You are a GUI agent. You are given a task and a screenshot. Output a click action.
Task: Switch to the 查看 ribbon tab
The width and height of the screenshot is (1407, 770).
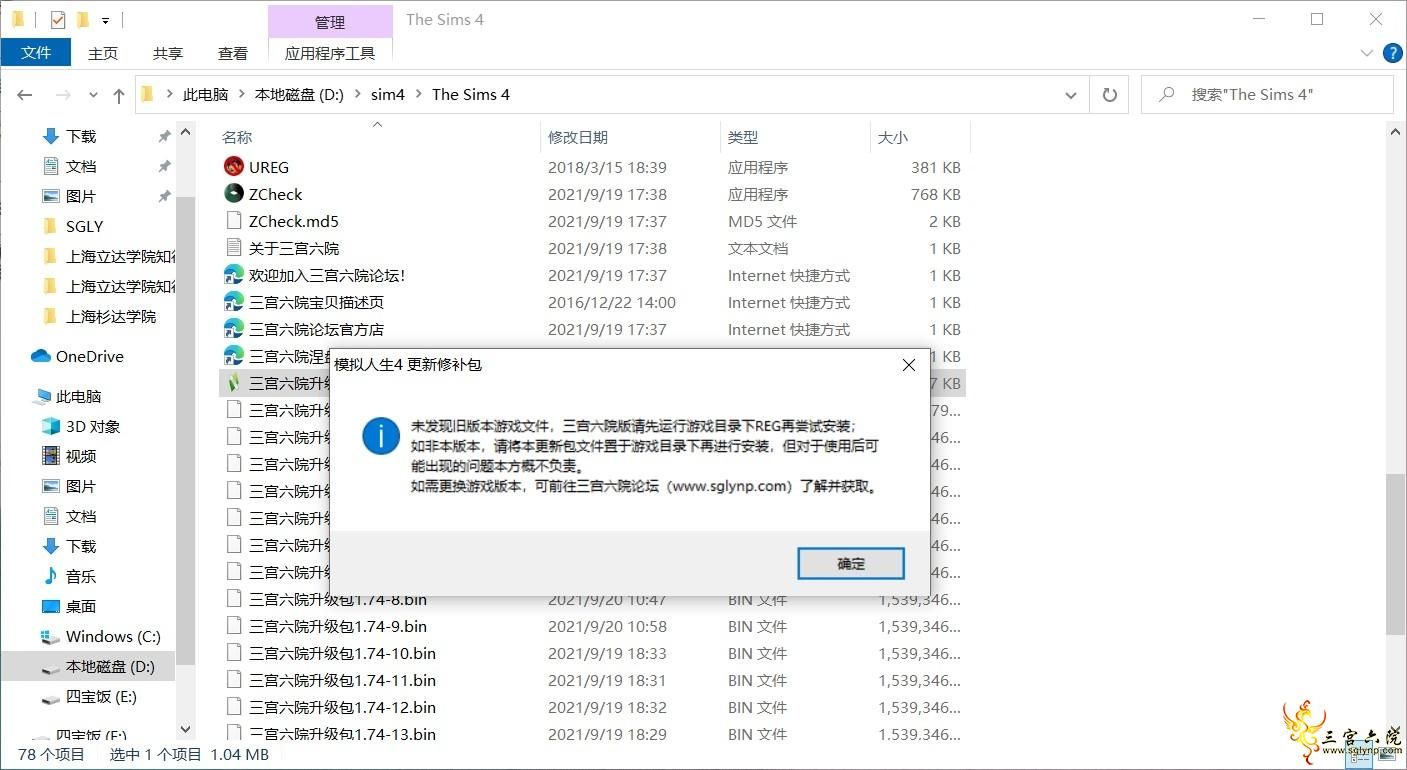click(233, 53)
